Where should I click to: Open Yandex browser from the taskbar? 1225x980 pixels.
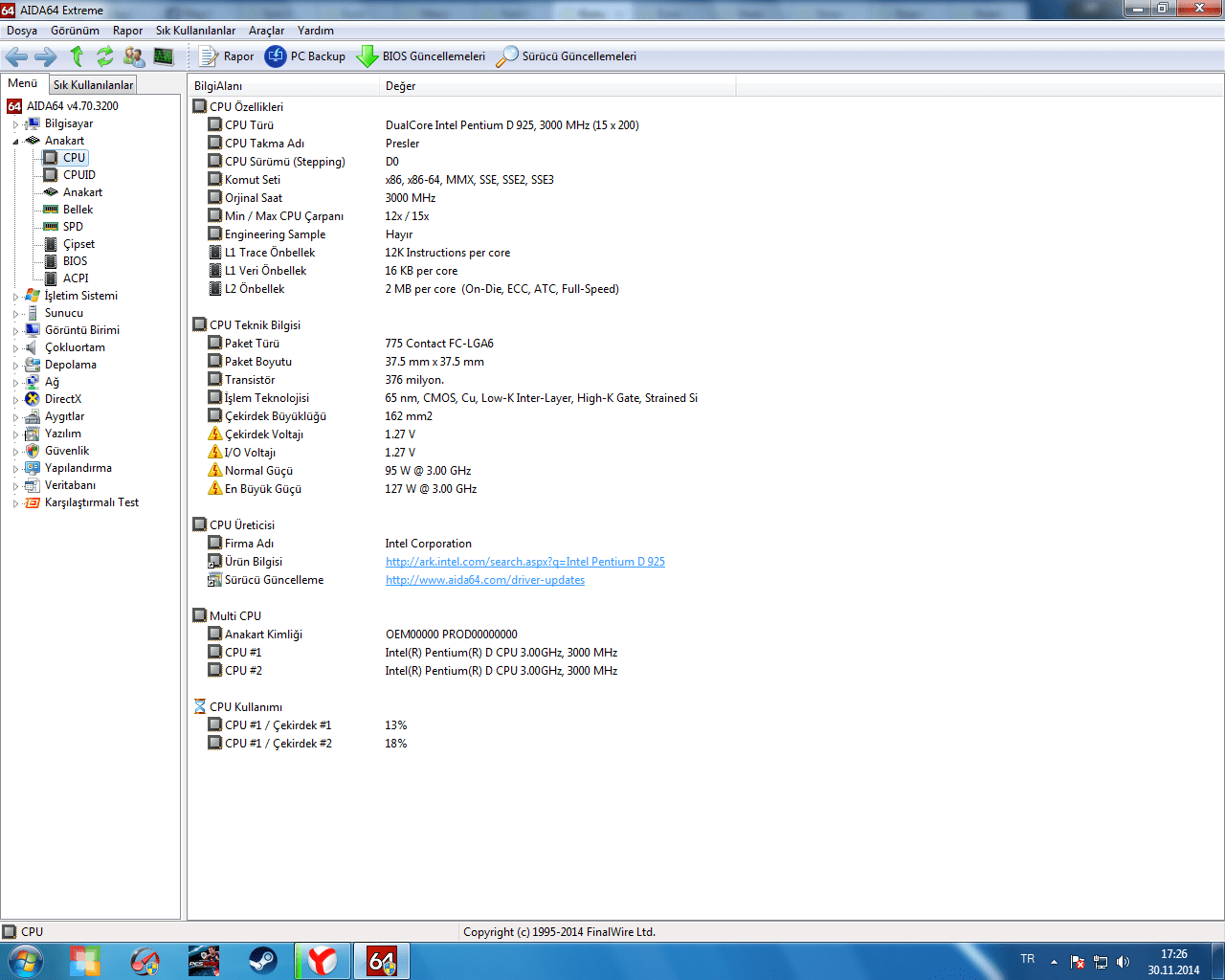(323, 961)
